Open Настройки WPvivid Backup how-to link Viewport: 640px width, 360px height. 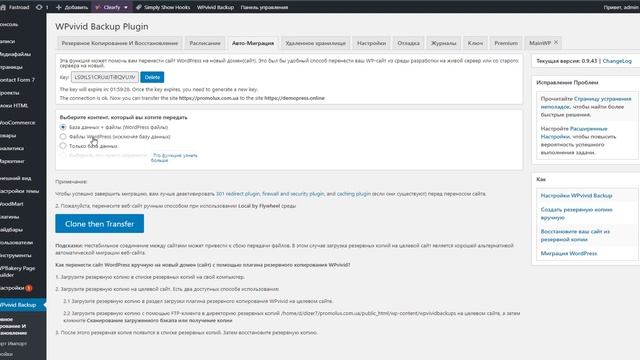576,196
